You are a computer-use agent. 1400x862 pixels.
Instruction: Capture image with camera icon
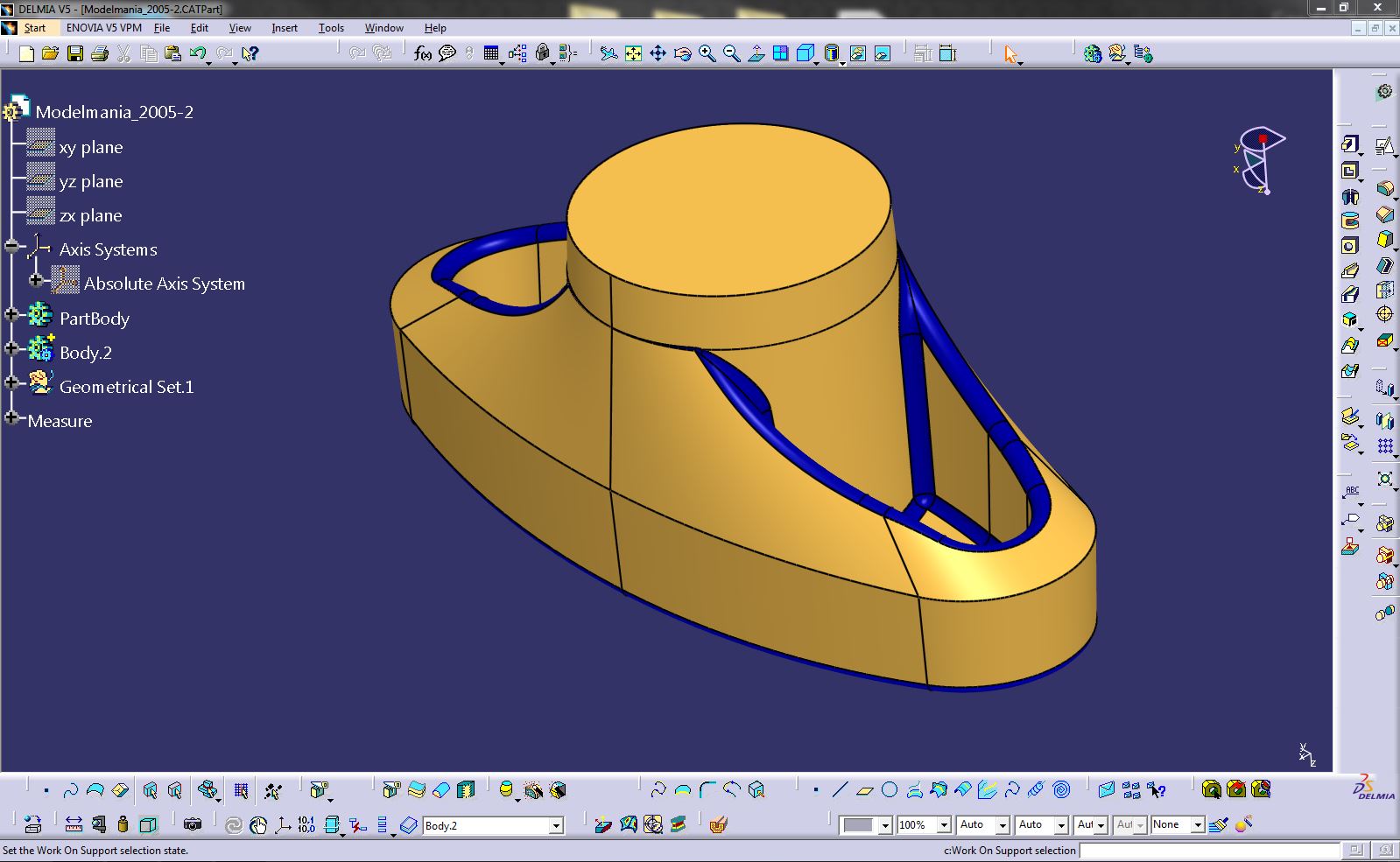click(x=193, y=824)
